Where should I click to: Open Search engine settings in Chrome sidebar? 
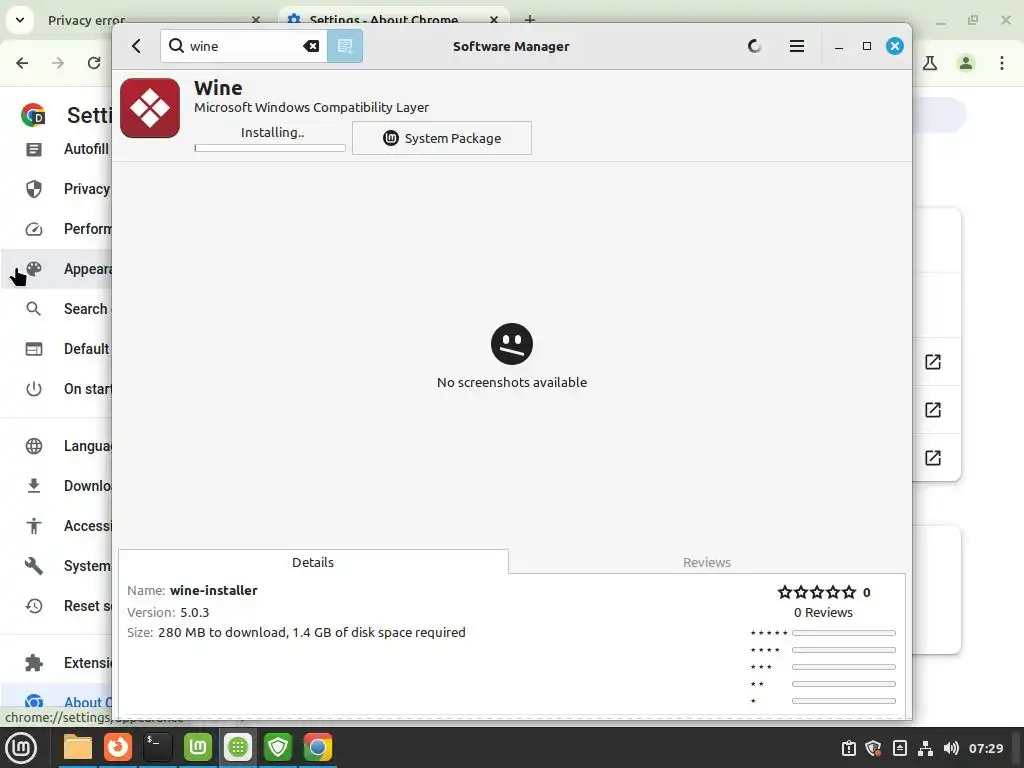[x=57, y=309]
